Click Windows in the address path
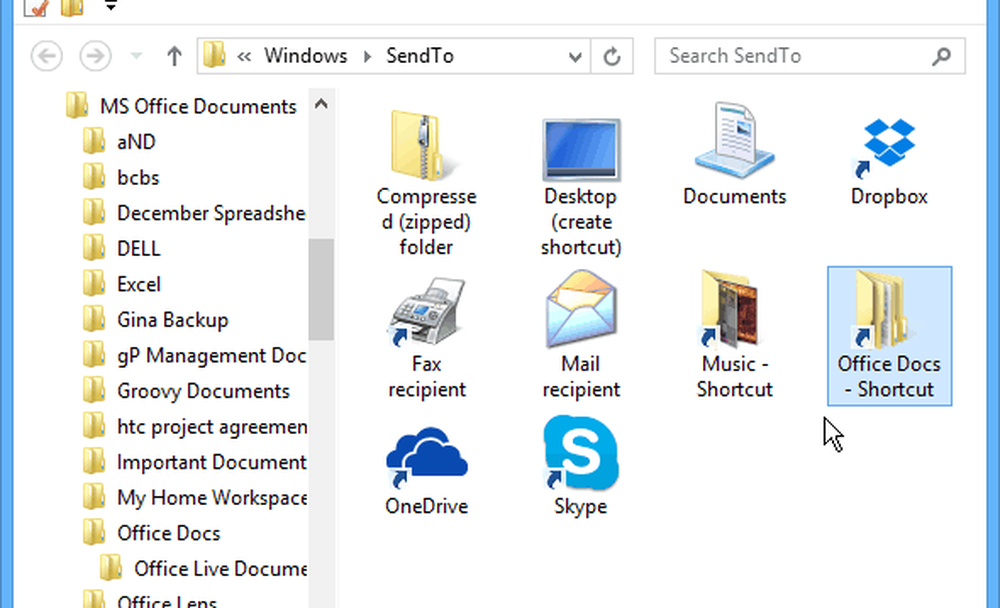This screenshot has width=1000, height=608. point(306,56)
